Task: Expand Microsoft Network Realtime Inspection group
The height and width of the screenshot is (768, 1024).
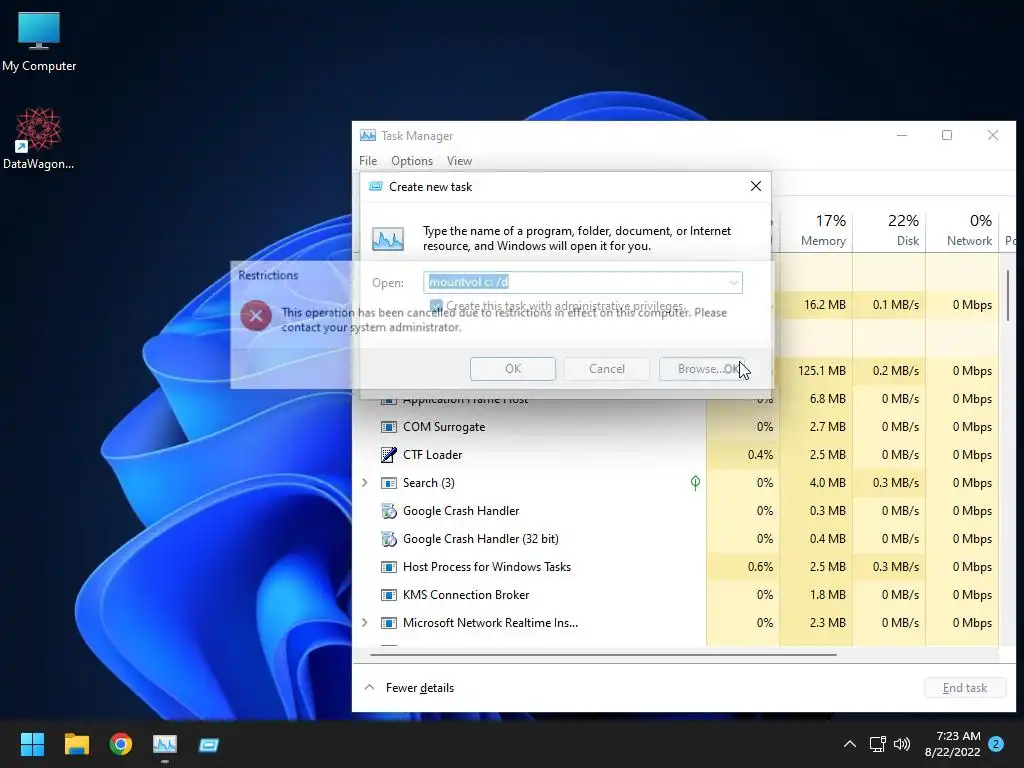Action: tap(365, 622)
